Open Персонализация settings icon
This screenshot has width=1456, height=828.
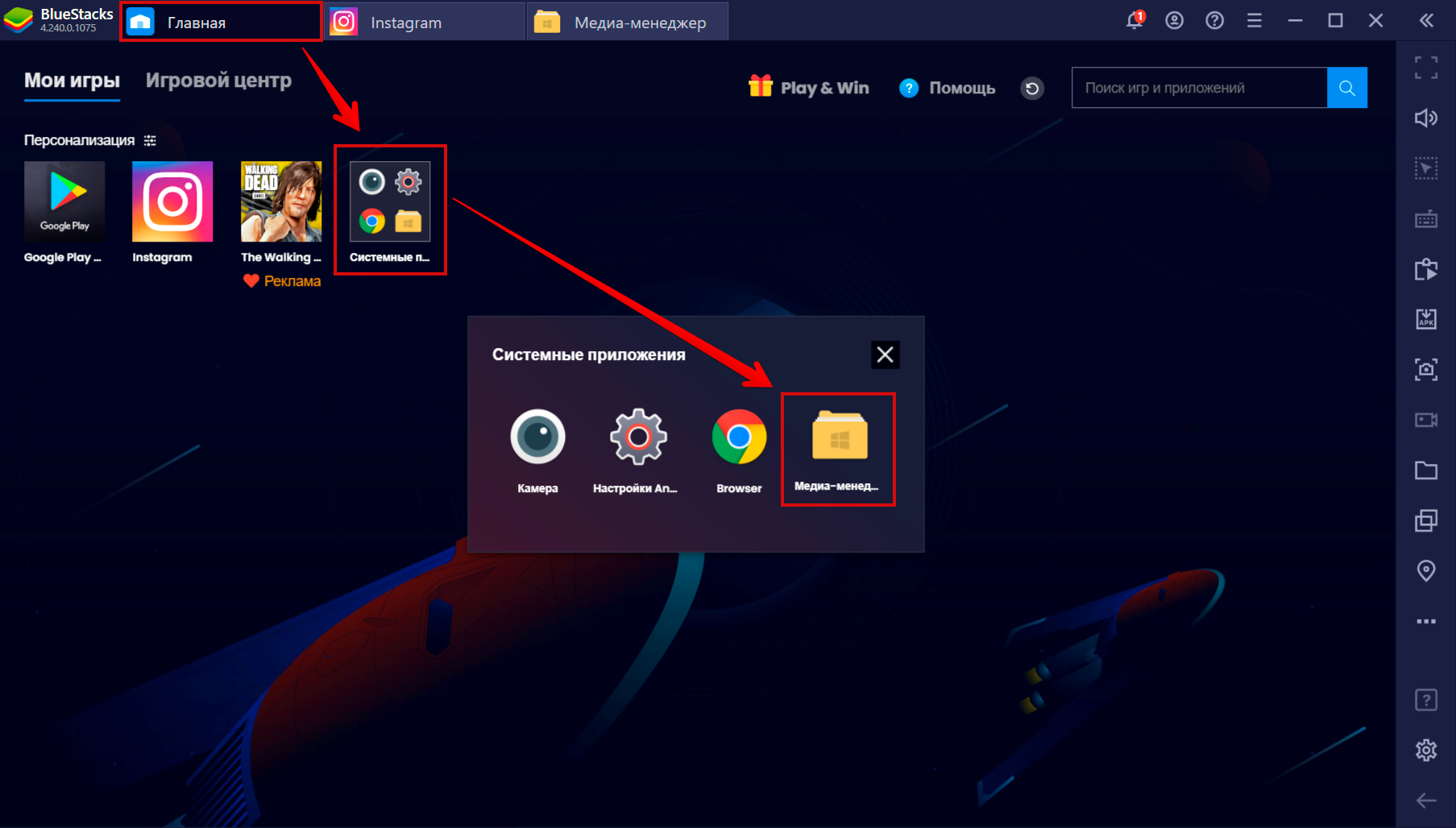[150, 140]
